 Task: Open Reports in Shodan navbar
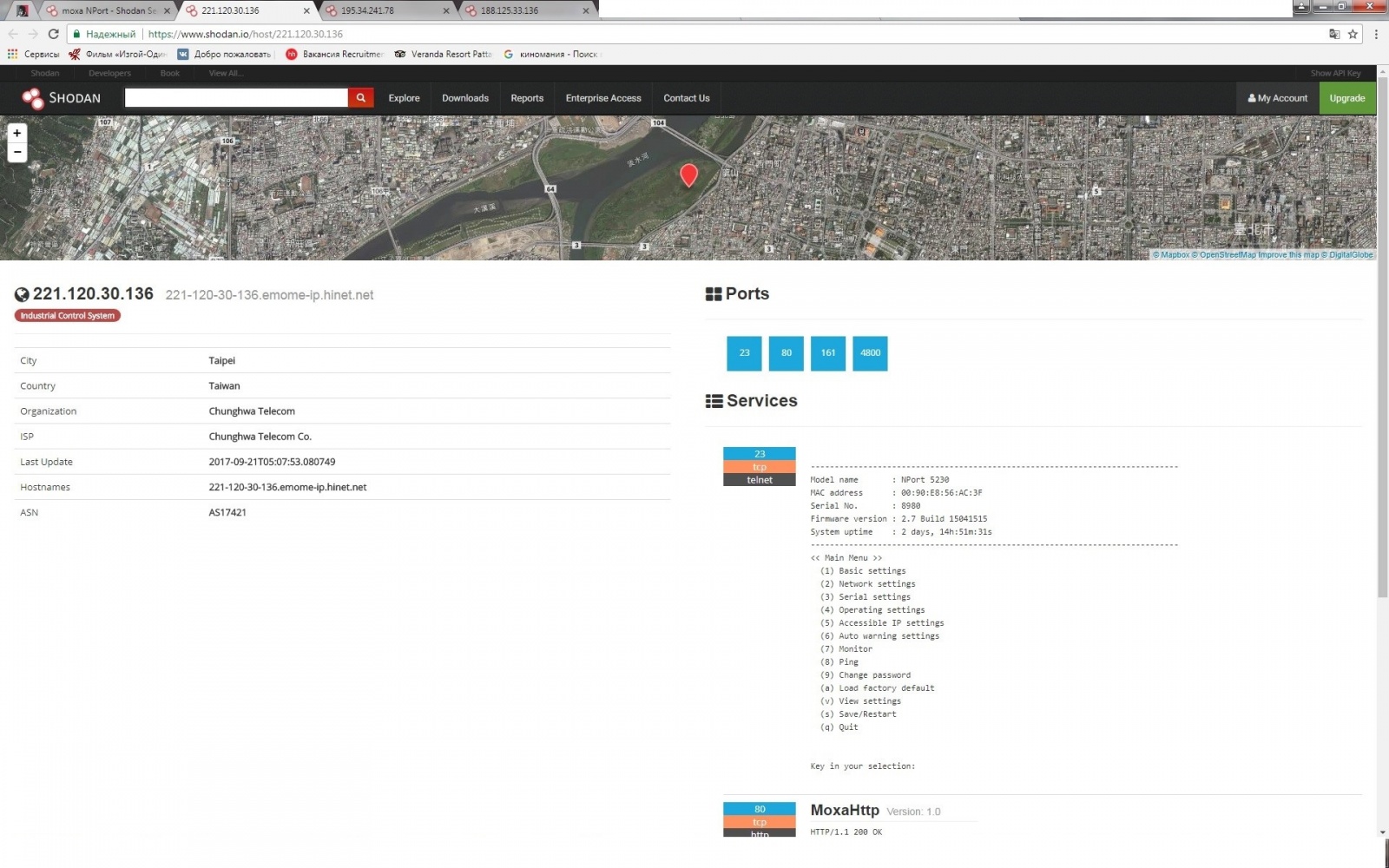[x=527, y=98]
